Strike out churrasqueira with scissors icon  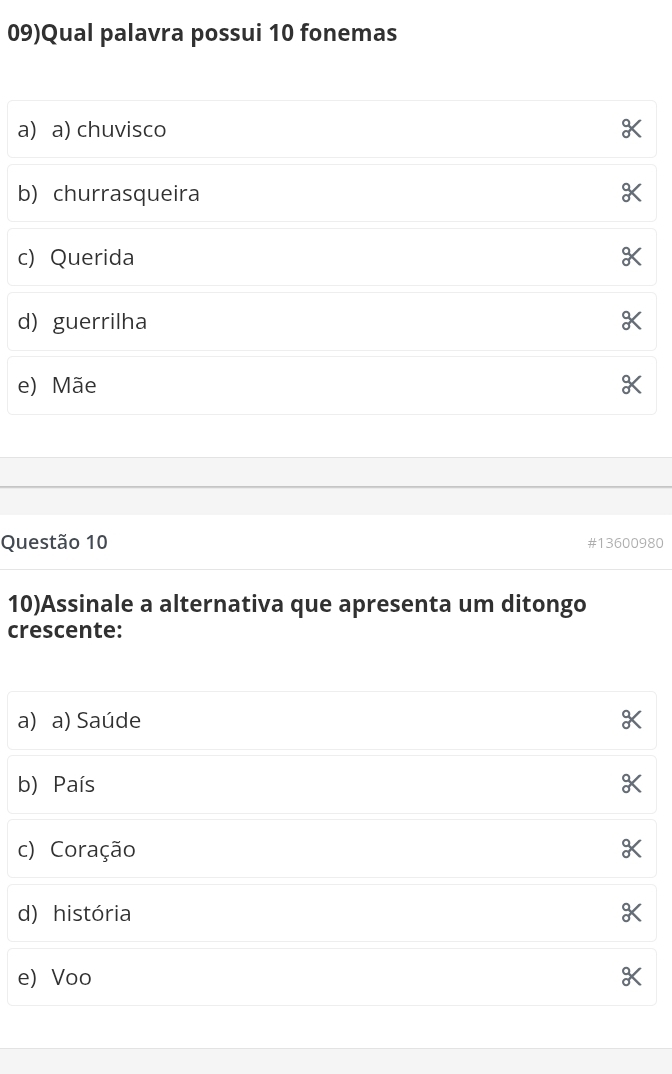631,193
